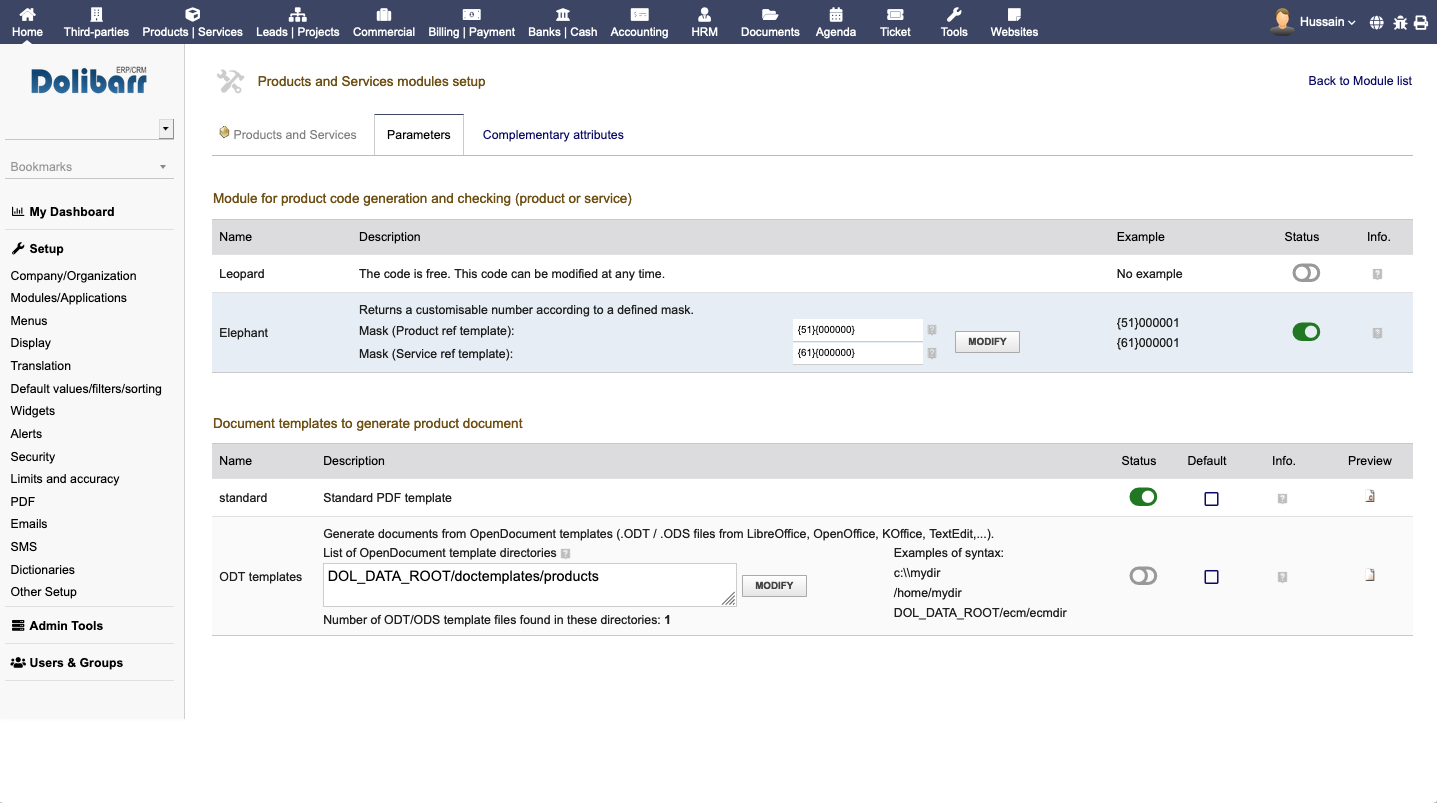Click help icon beside OpenDocument directories label
Screen dimensions: 1437x803
click(x=565, y=553)
